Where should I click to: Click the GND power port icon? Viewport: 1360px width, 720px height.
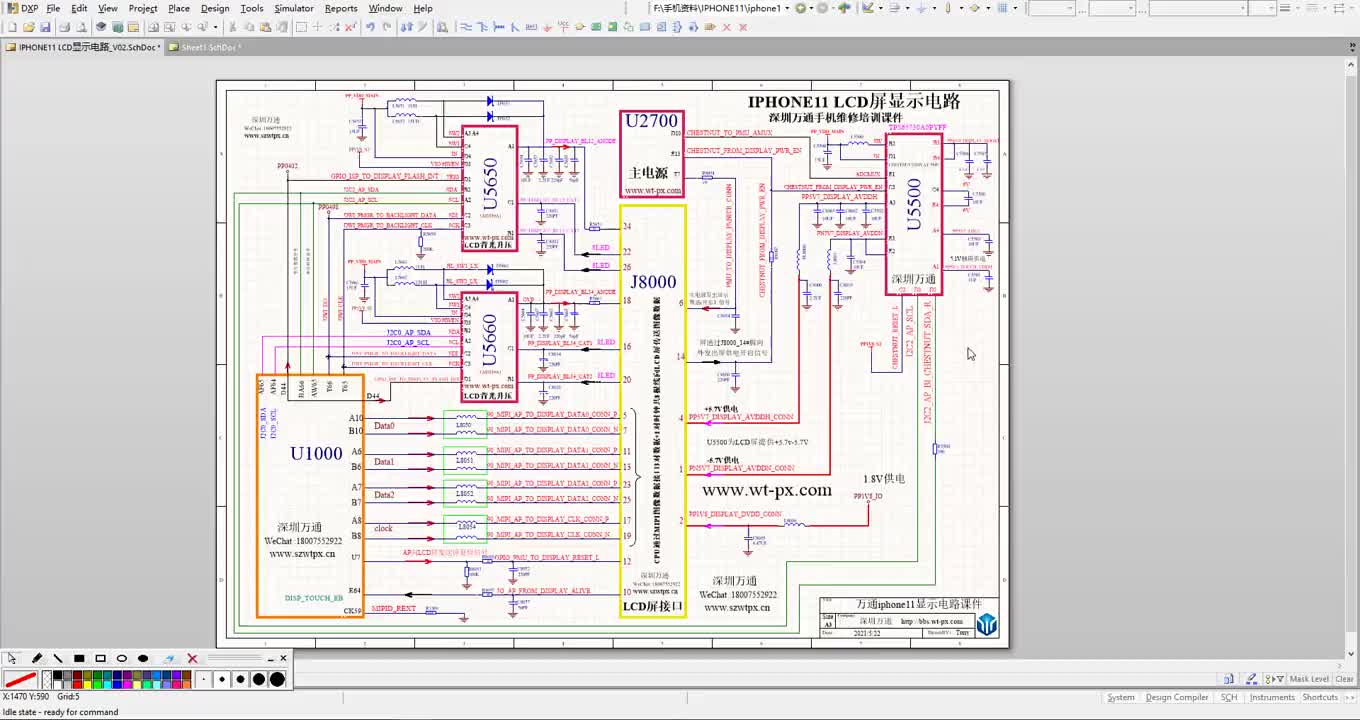coord(547,27)
